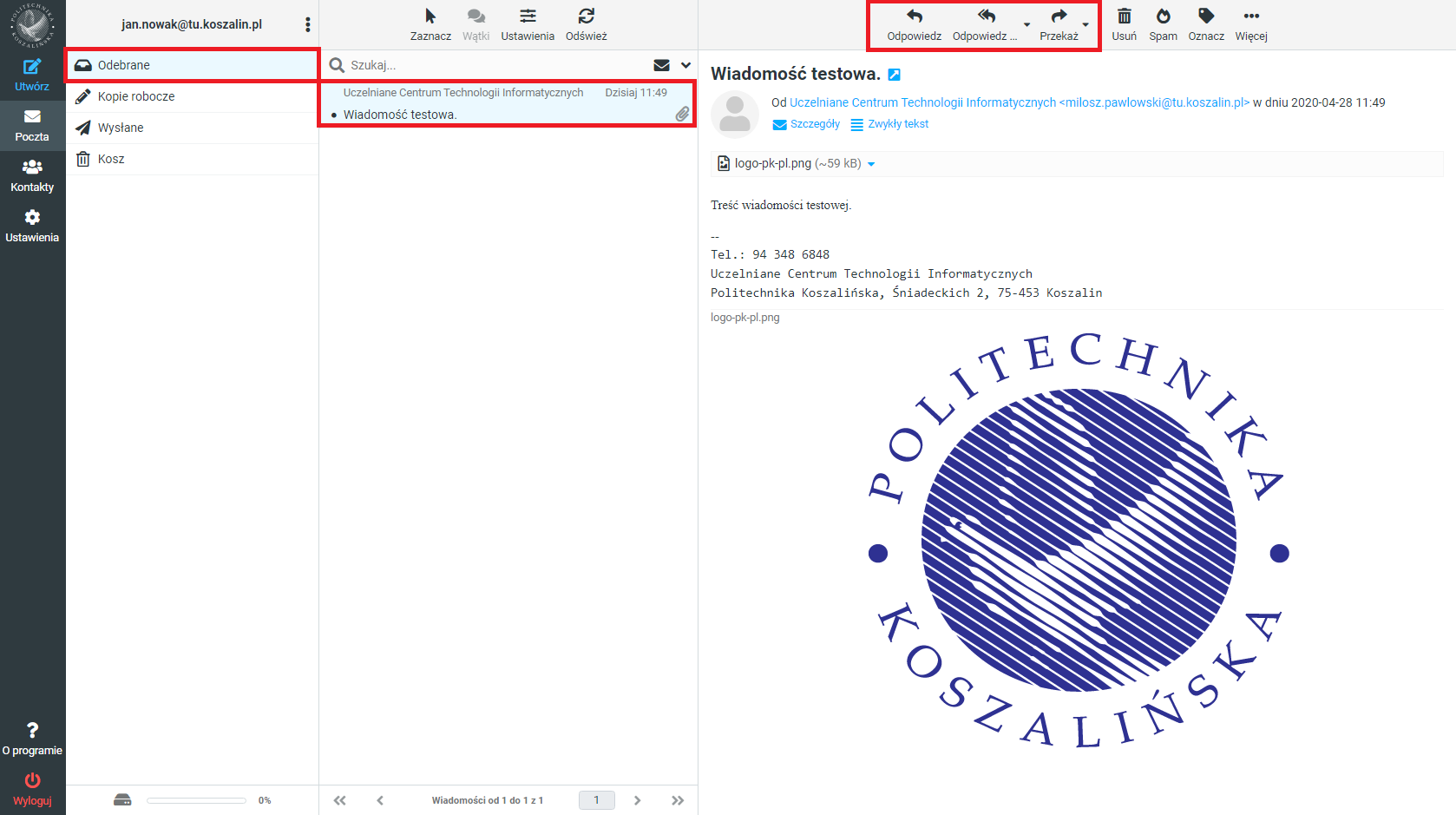Open the Wiadomość testowa message row
Image resolution: width=1456 pixels, height=815 pixels.
point(507,103)
